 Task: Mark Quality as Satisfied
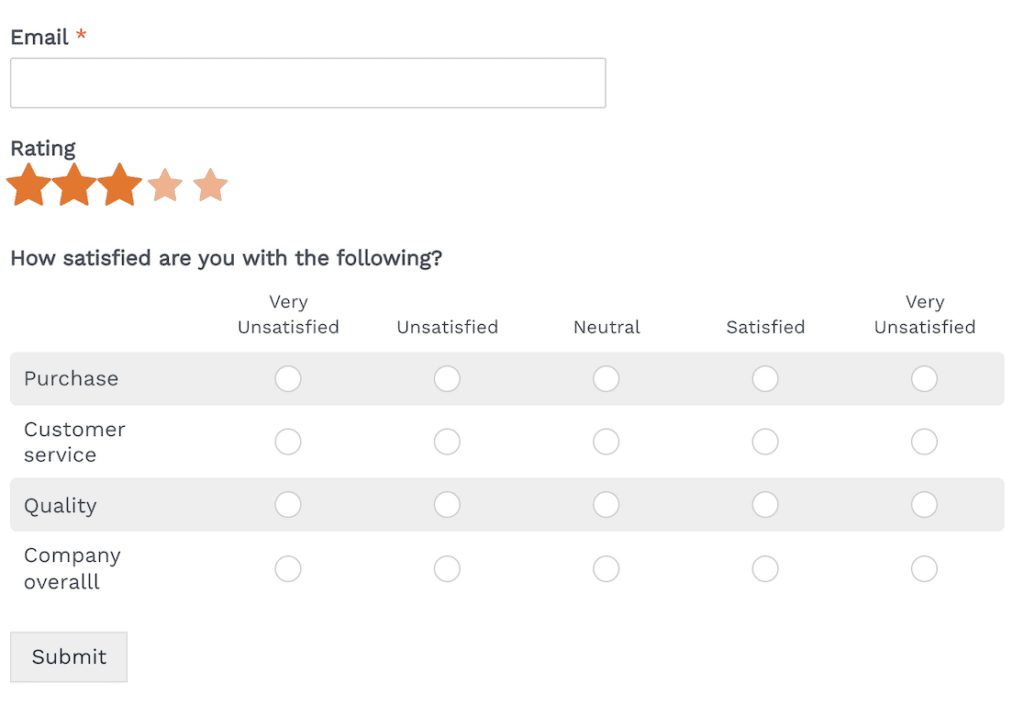click(765, 505)
